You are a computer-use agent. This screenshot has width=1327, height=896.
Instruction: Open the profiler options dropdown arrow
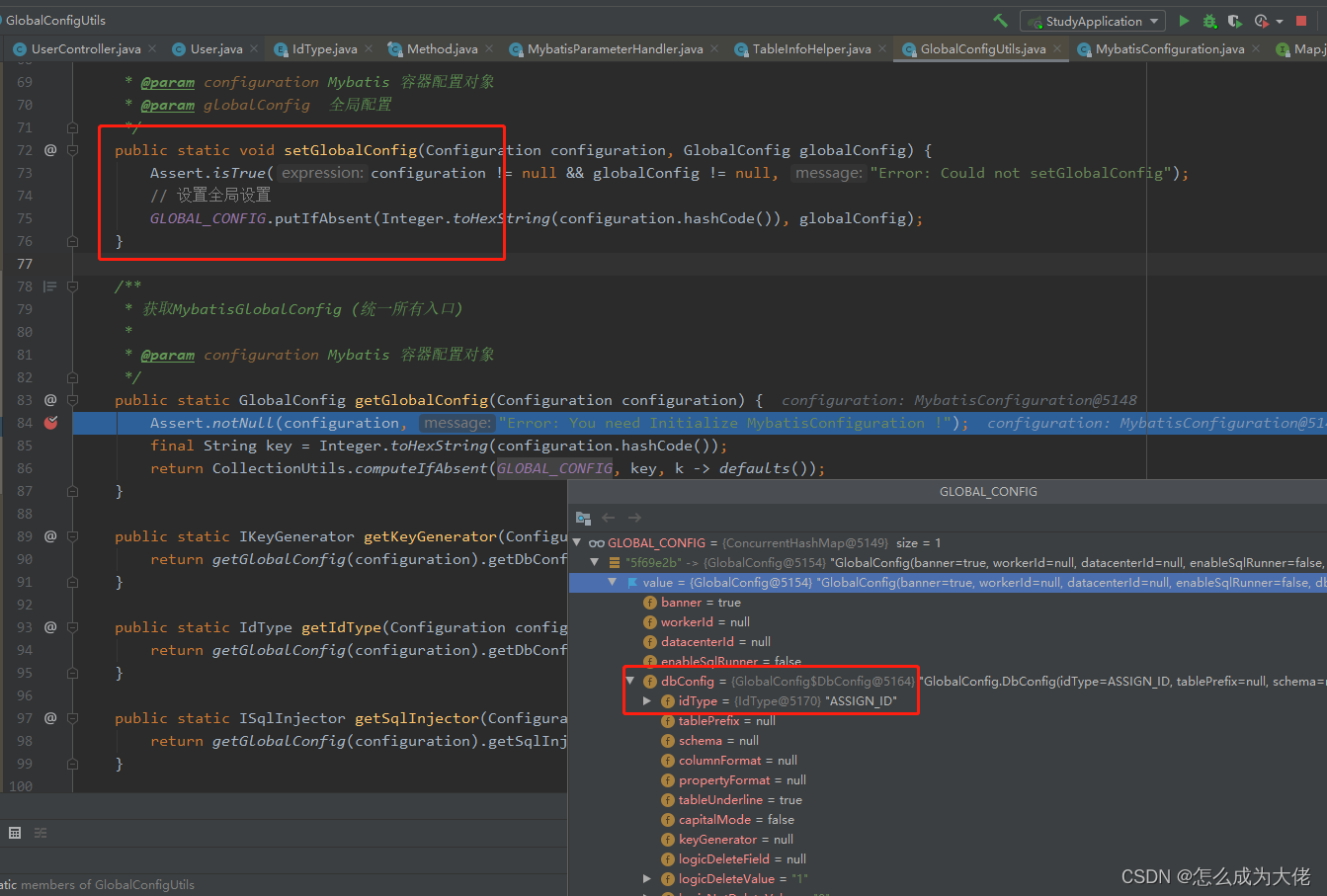click(x=1280, y=21)
